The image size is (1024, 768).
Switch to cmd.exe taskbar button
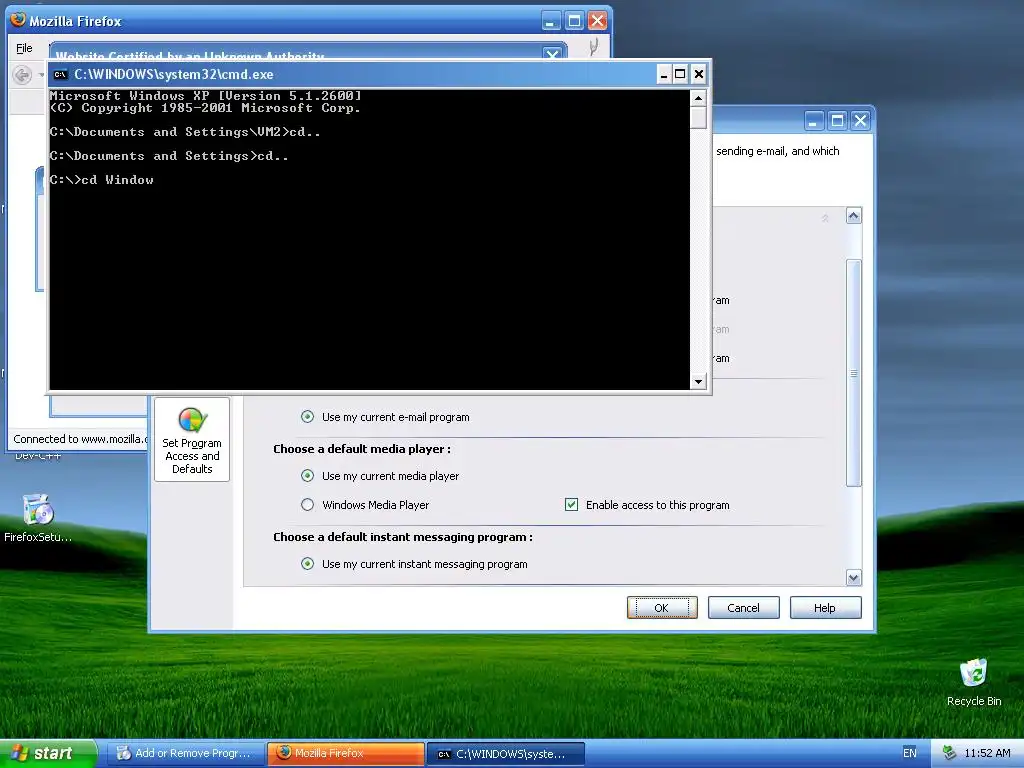(x=505, y=754)
